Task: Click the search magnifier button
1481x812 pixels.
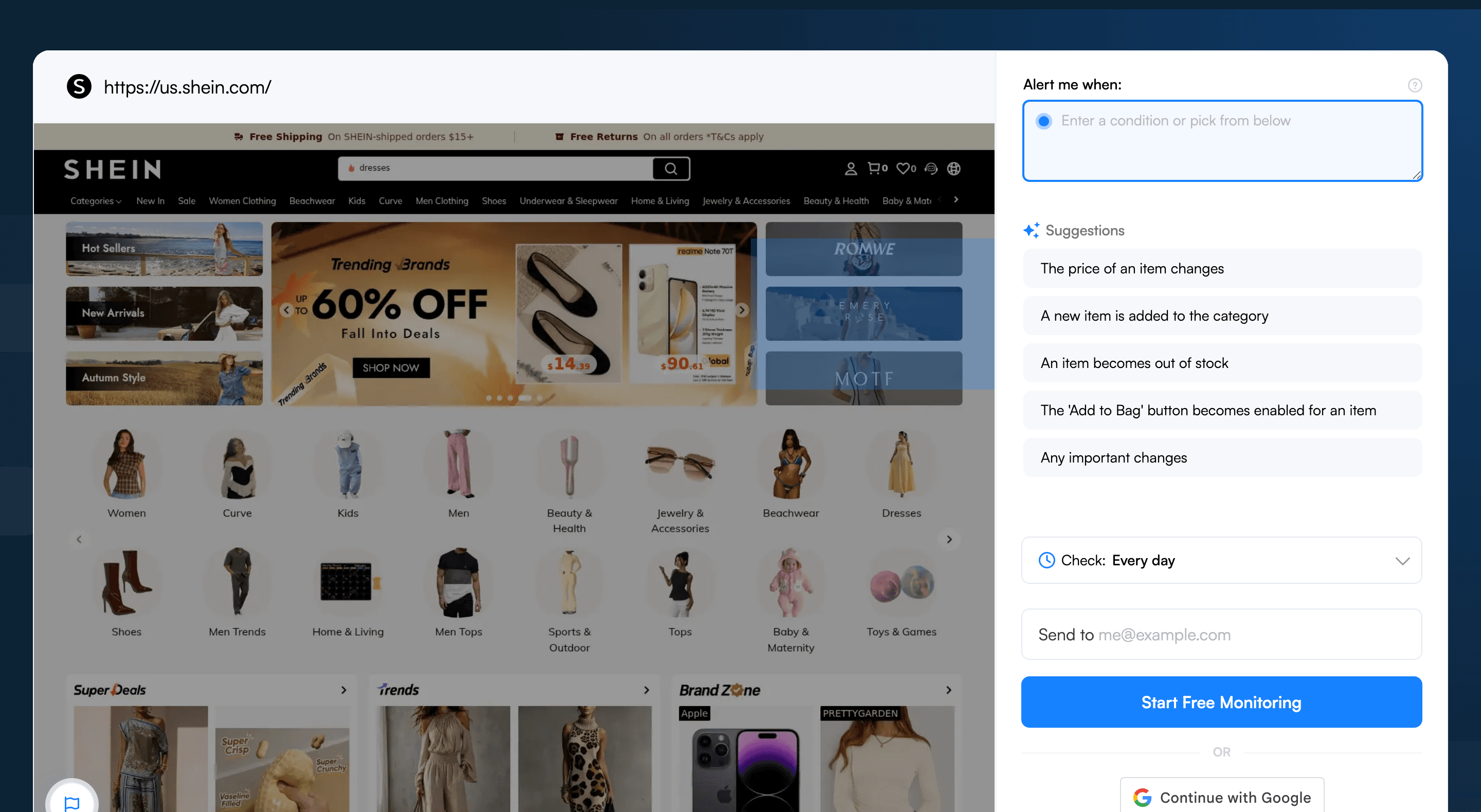Action: click(671, 169)
